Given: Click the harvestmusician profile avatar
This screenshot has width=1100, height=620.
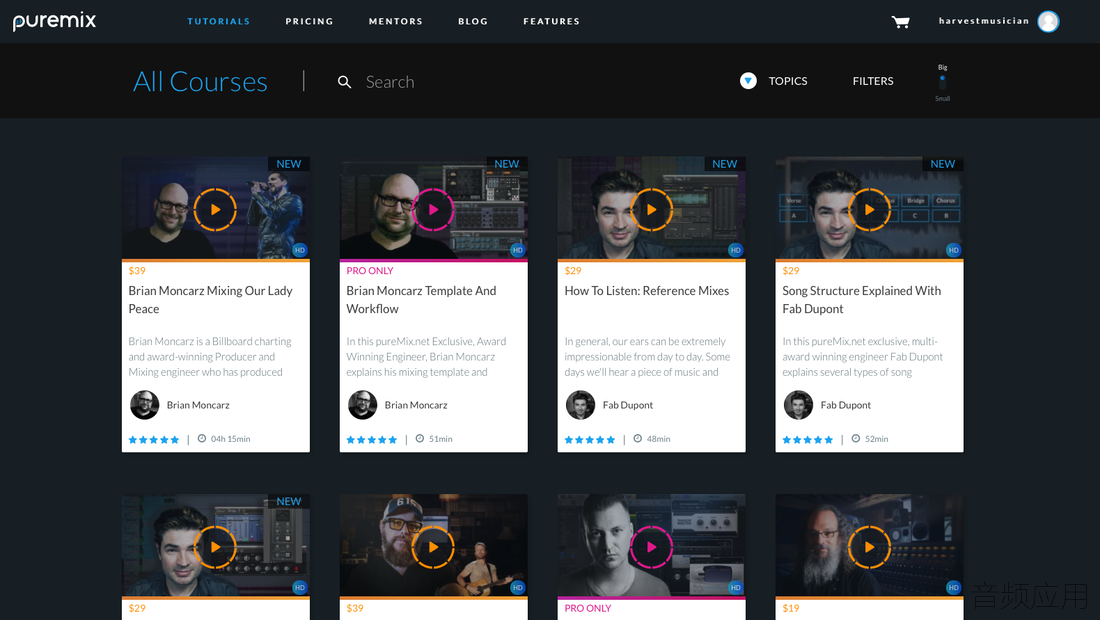Looking at the screenshot, I should click(1048, 22).
